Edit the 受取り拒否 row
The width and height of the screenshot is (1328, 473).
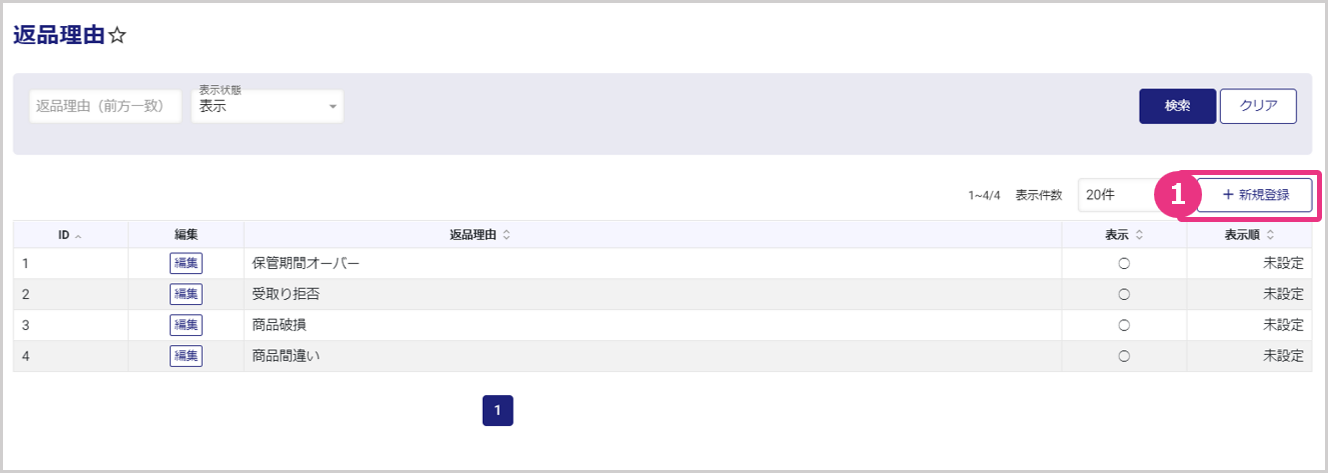(x=186, y=294)
